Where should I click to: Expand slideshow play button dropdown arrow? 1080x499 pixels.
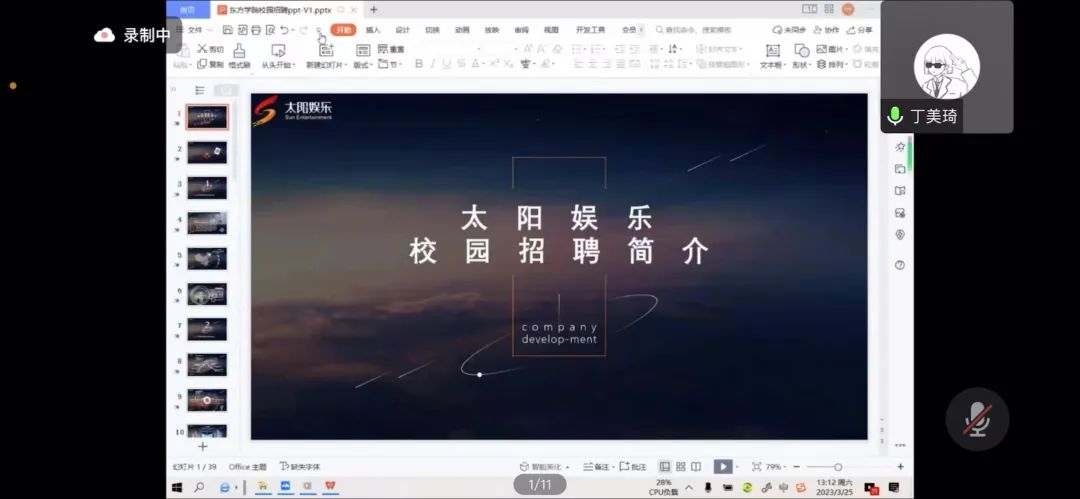tap(736, 467)
